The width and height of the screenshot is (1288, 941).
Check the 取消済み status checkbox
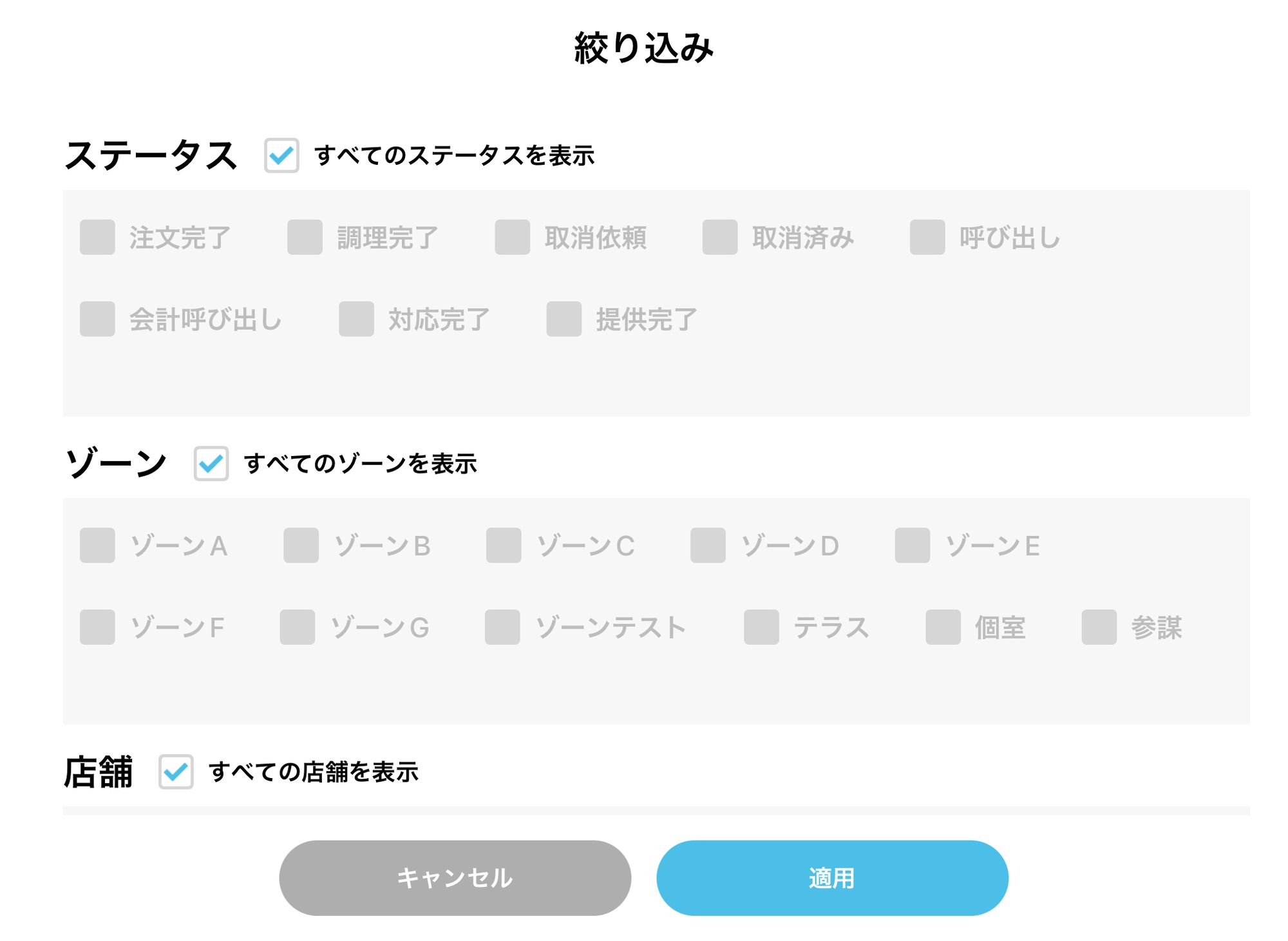(x=720, y=237)
